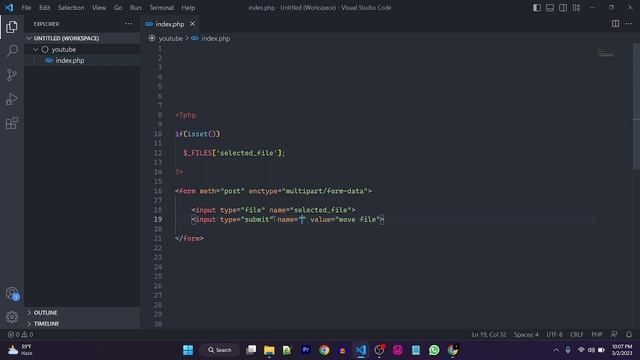Open the Edit menu

(x=44, y=8)
